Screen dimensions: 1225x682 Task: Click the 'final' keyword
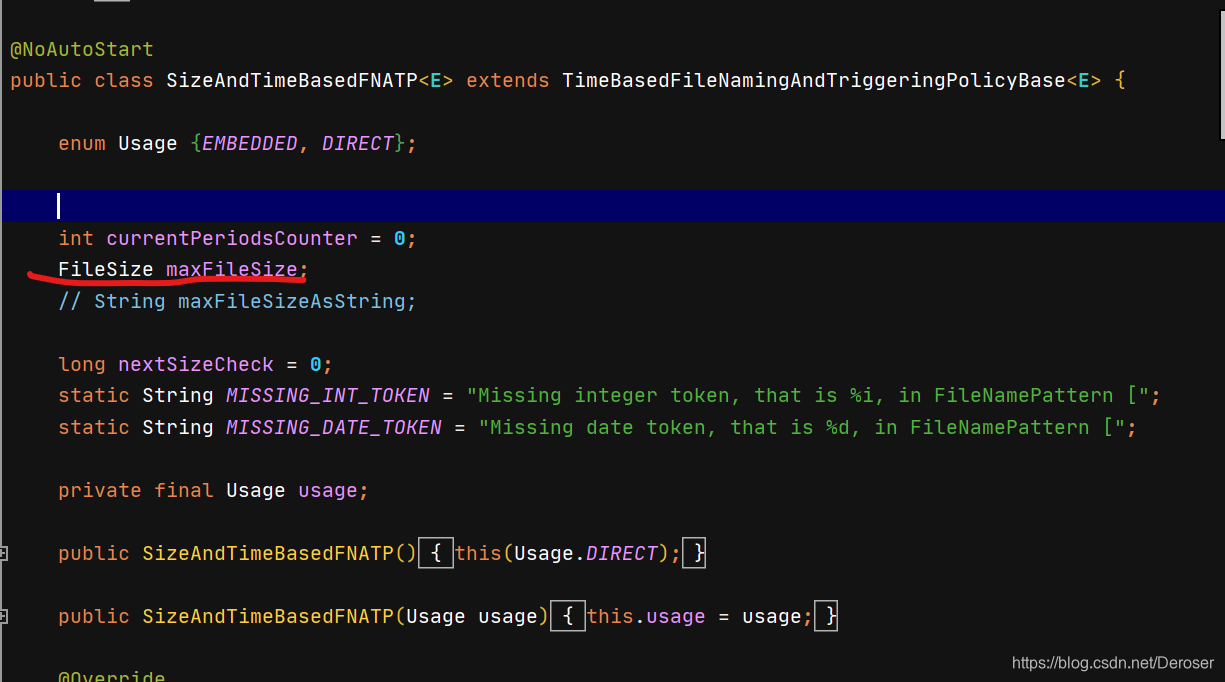click(x=184, y=490)
